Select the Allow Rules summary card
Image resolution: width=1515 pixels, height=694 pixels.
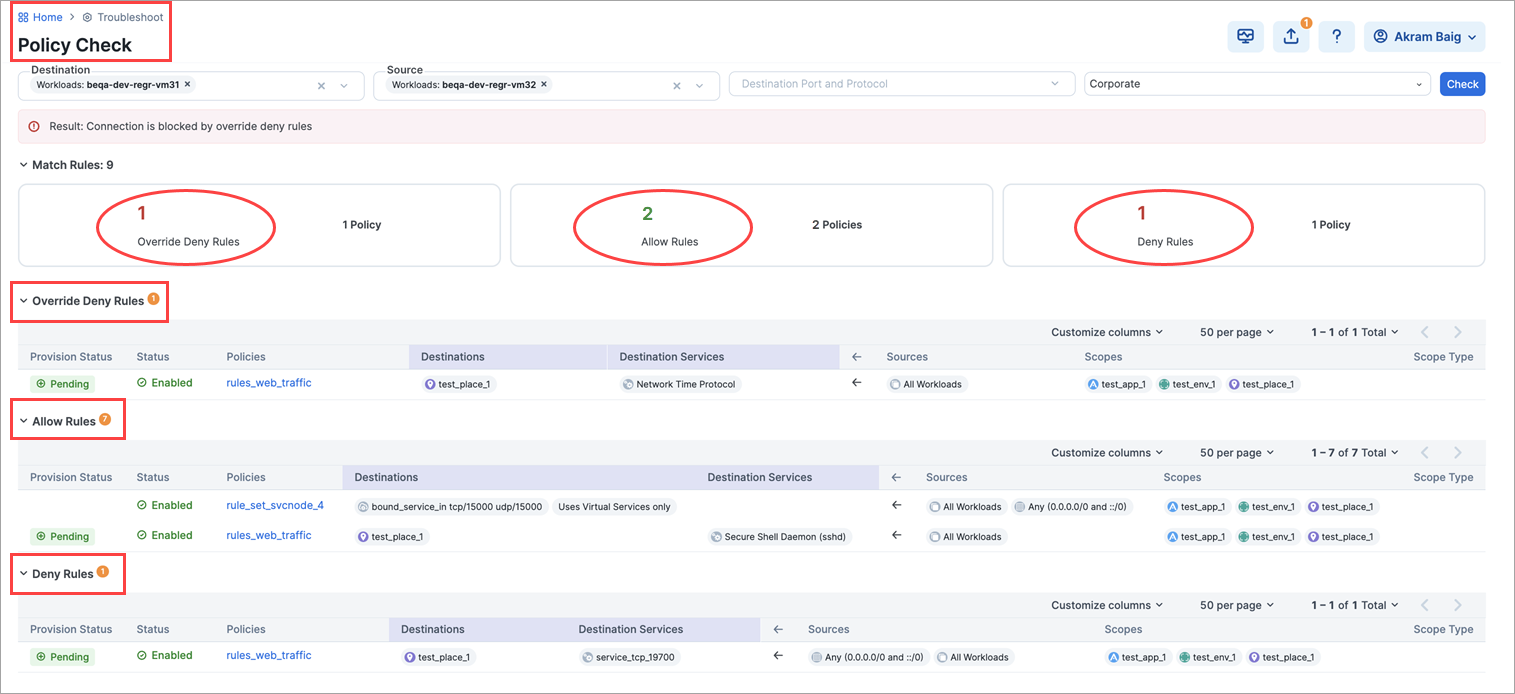tap(751, 225)
